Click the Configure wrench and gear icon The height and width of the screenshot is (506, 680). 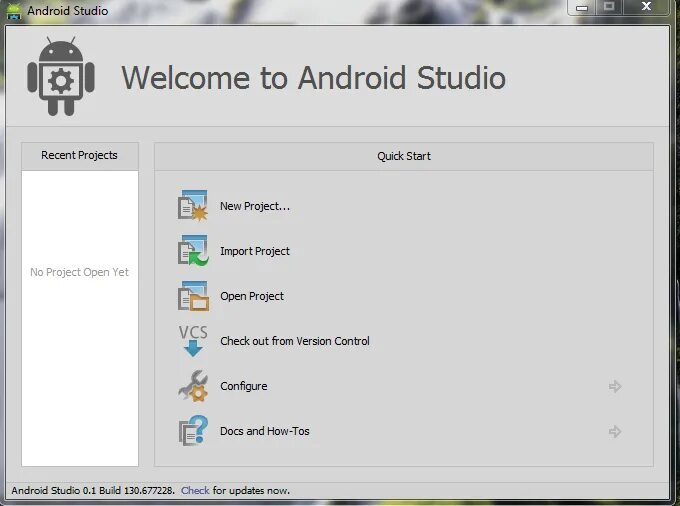pos(193,386)
